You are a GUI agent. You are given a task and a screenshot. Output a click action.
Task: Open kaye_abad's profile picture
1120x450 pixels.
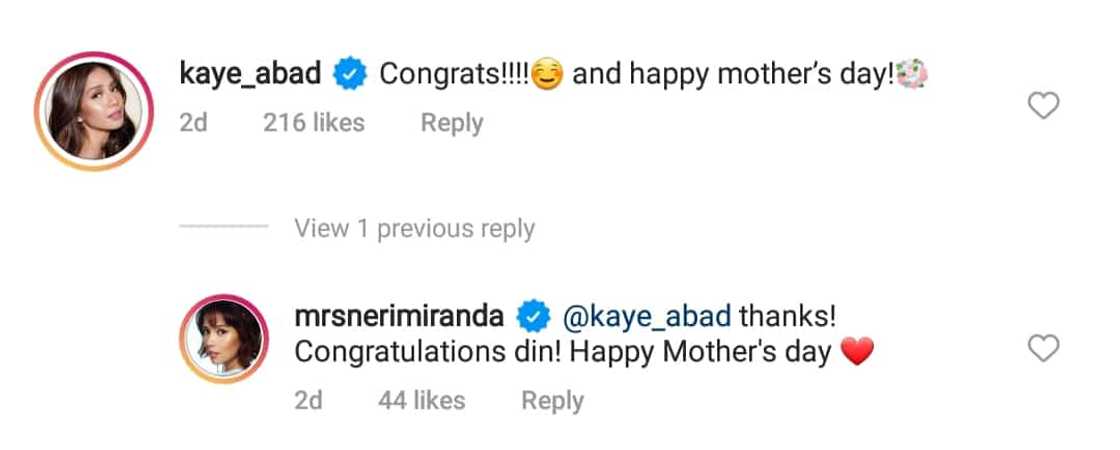[x=92, y=109]
